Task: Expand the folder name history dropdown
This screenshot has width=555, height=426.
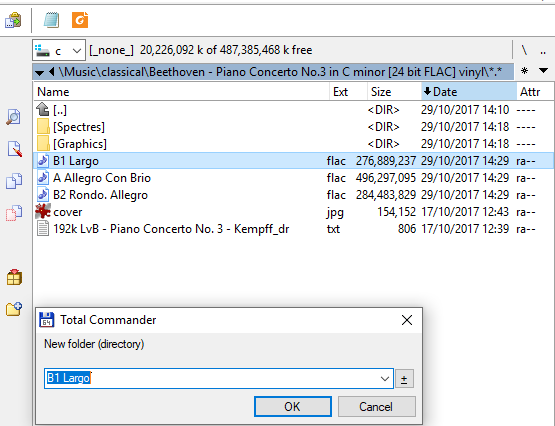Action: tap(385, 379)
